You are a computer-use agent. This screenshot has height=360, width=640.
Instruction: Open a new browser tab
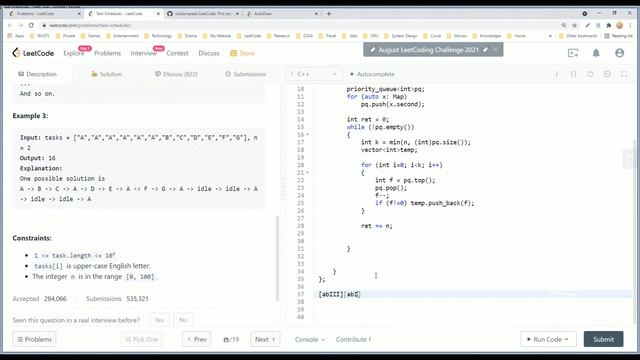tap(329, 13)
